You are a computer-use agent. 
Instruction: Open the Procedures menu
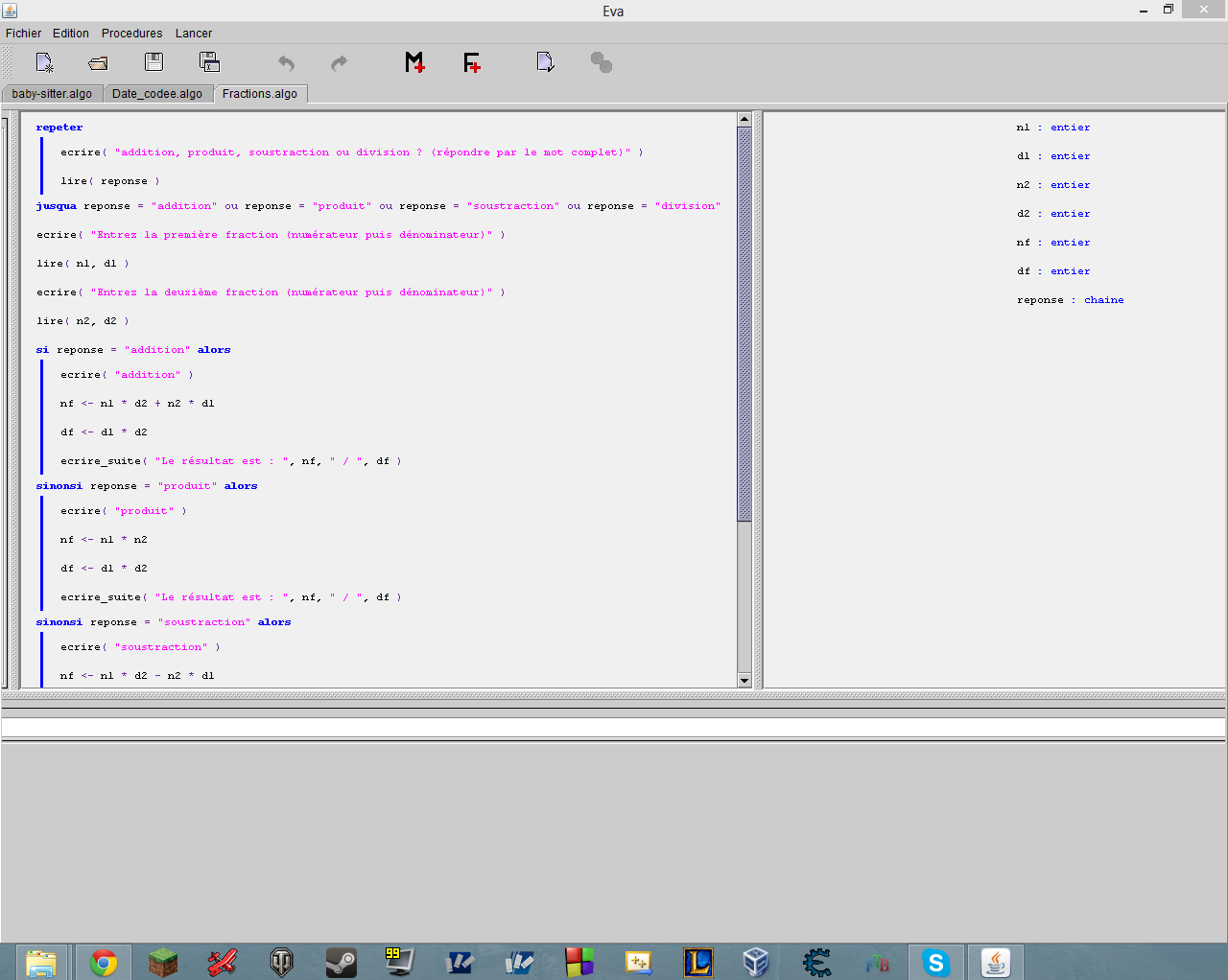pyautogui.click(x=131, y=34)
